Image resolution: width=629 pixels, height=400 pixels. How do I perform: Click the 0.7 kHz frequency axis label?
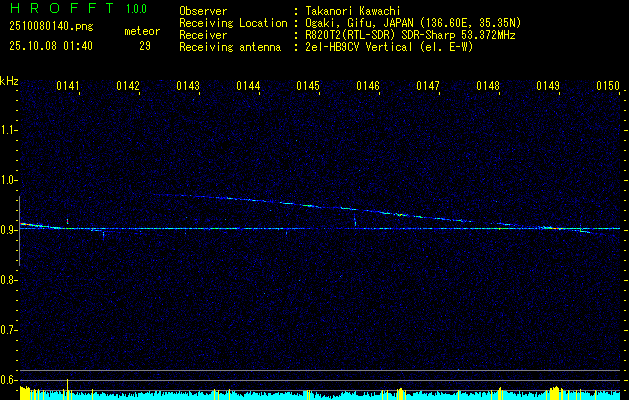pos(9,330)
